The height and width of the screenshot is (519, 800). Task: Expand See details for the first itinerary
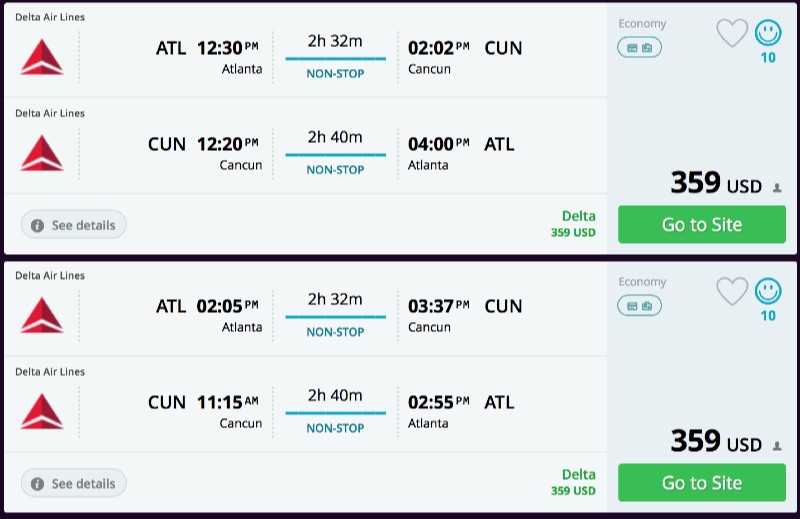pos(74,225)
